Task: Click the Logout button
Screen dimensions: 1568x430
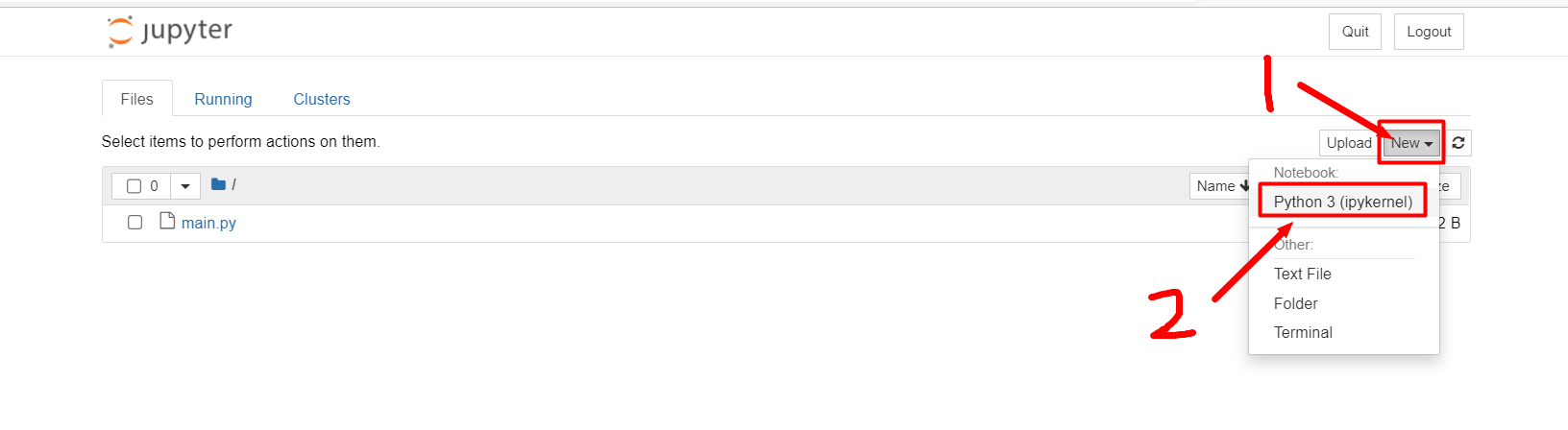Action: point(1428,32)
